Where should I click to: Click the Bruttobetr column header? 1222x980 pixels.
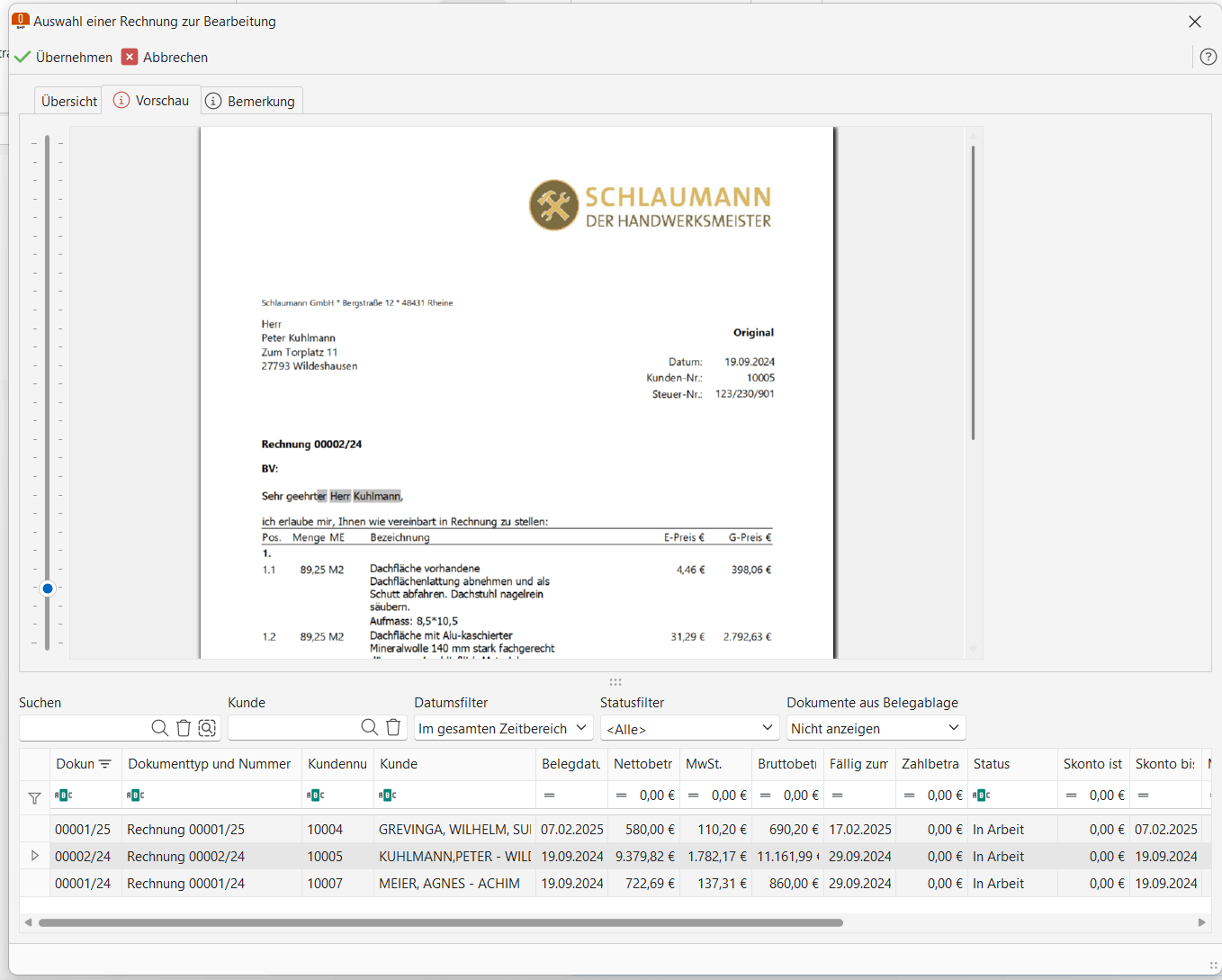[787, 764]
